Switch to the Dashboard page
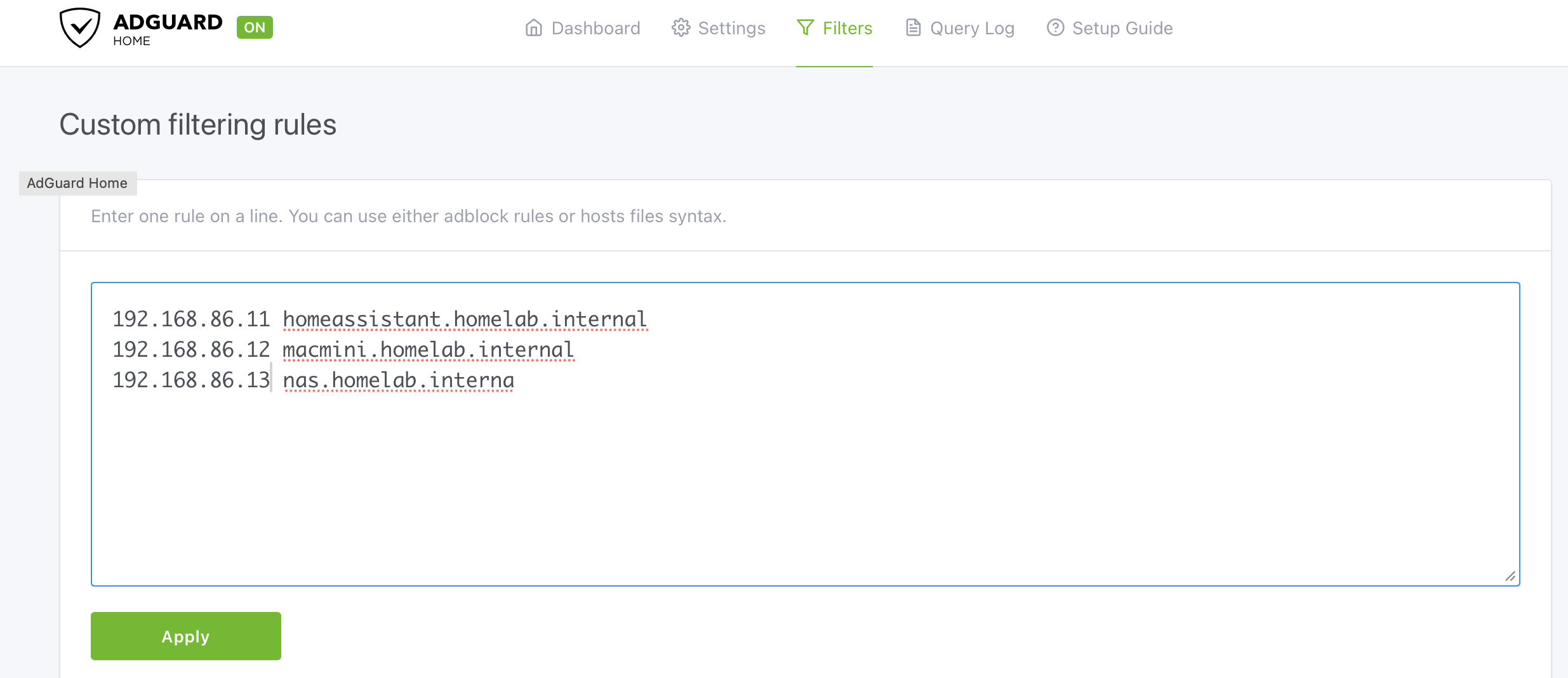Screen dimensions: 1568x678 [x=595, y=28]
